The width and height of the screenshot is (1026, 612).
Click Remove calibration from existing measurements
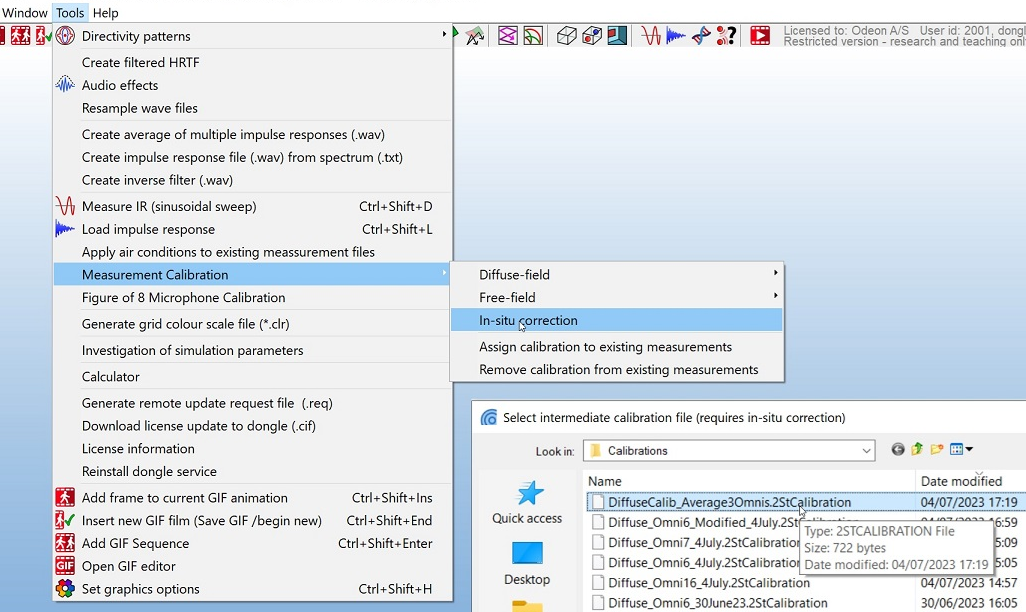point(618,369)
